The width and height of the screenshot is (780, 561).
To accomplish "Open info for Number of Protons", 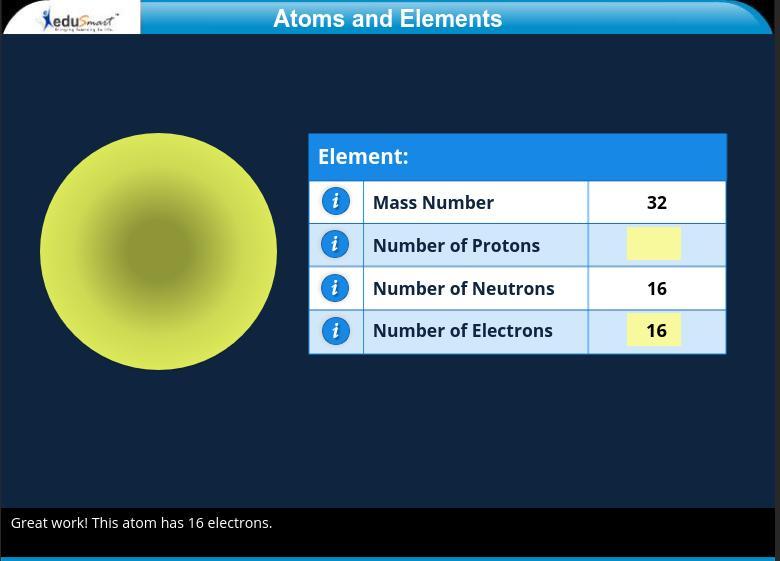I will click(335, 244).
